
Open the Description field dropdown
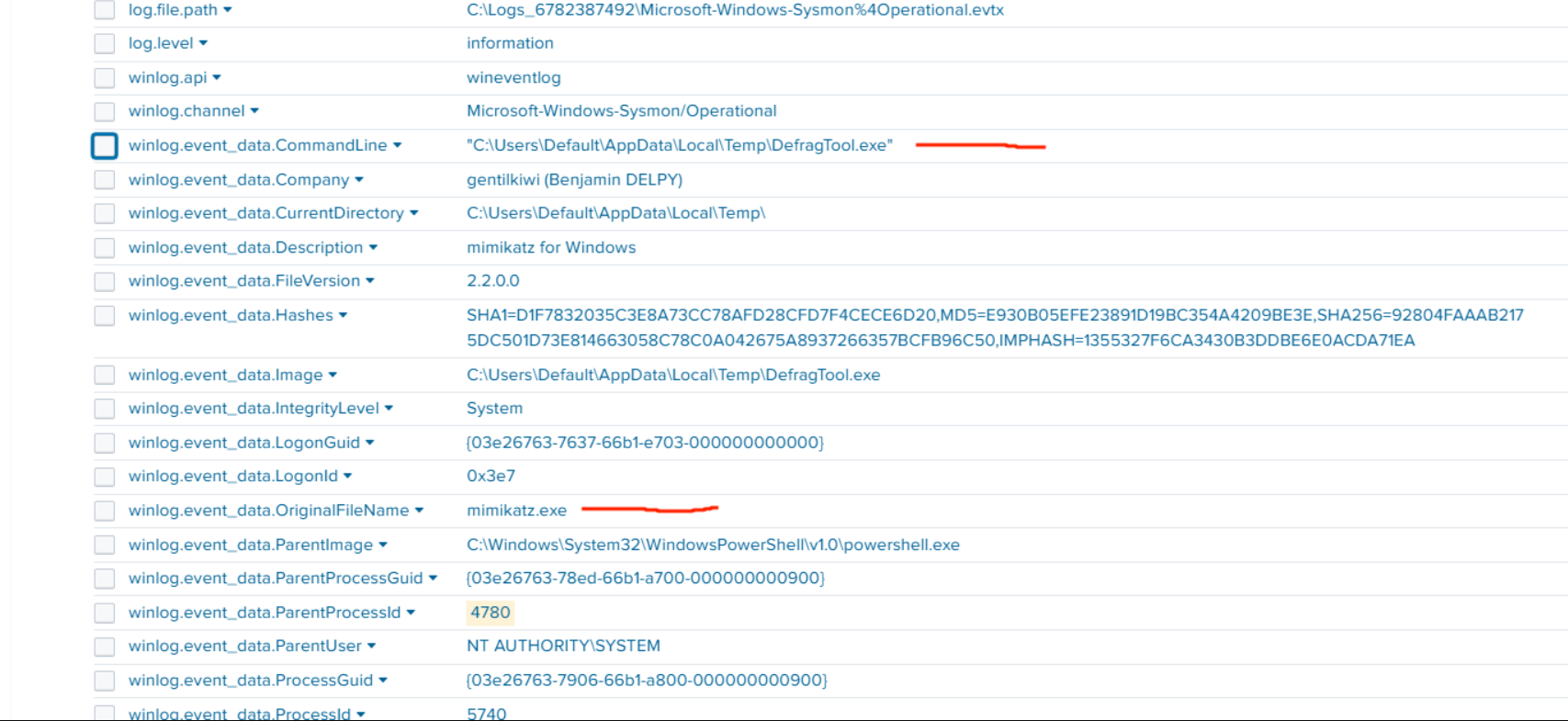[373, 248]
